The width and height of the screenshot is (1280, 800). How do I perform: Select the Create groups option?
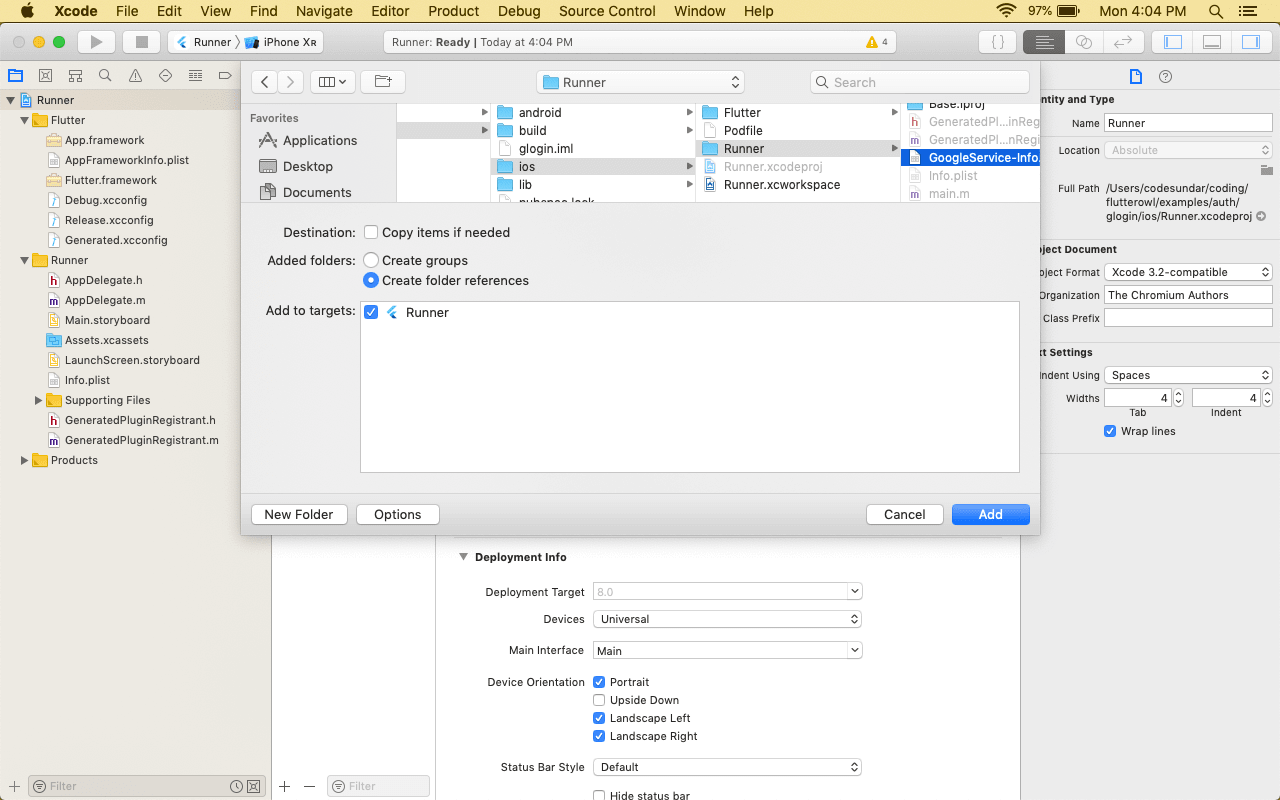(371, 260)
